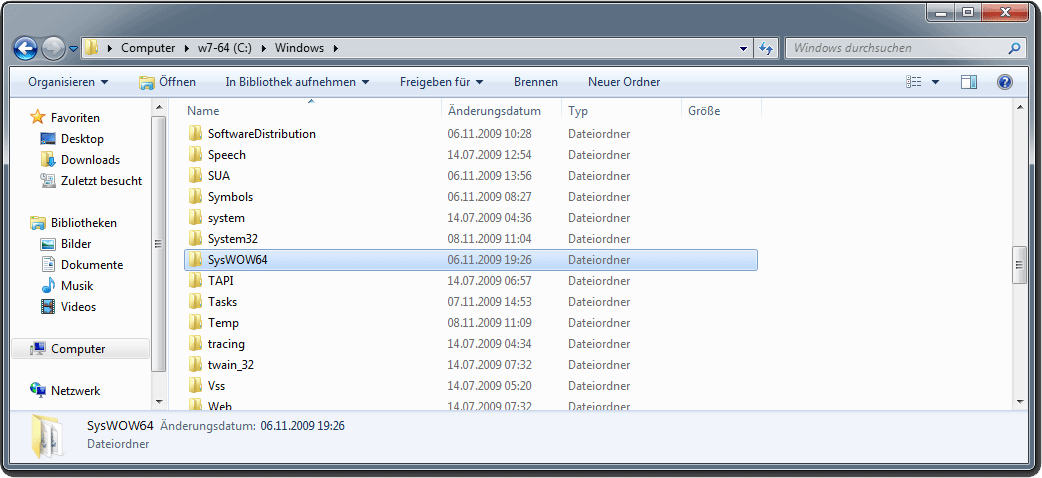Expand the view options dropdown arrow
Screen dimensions: 1042x478
tap(935, 82)
